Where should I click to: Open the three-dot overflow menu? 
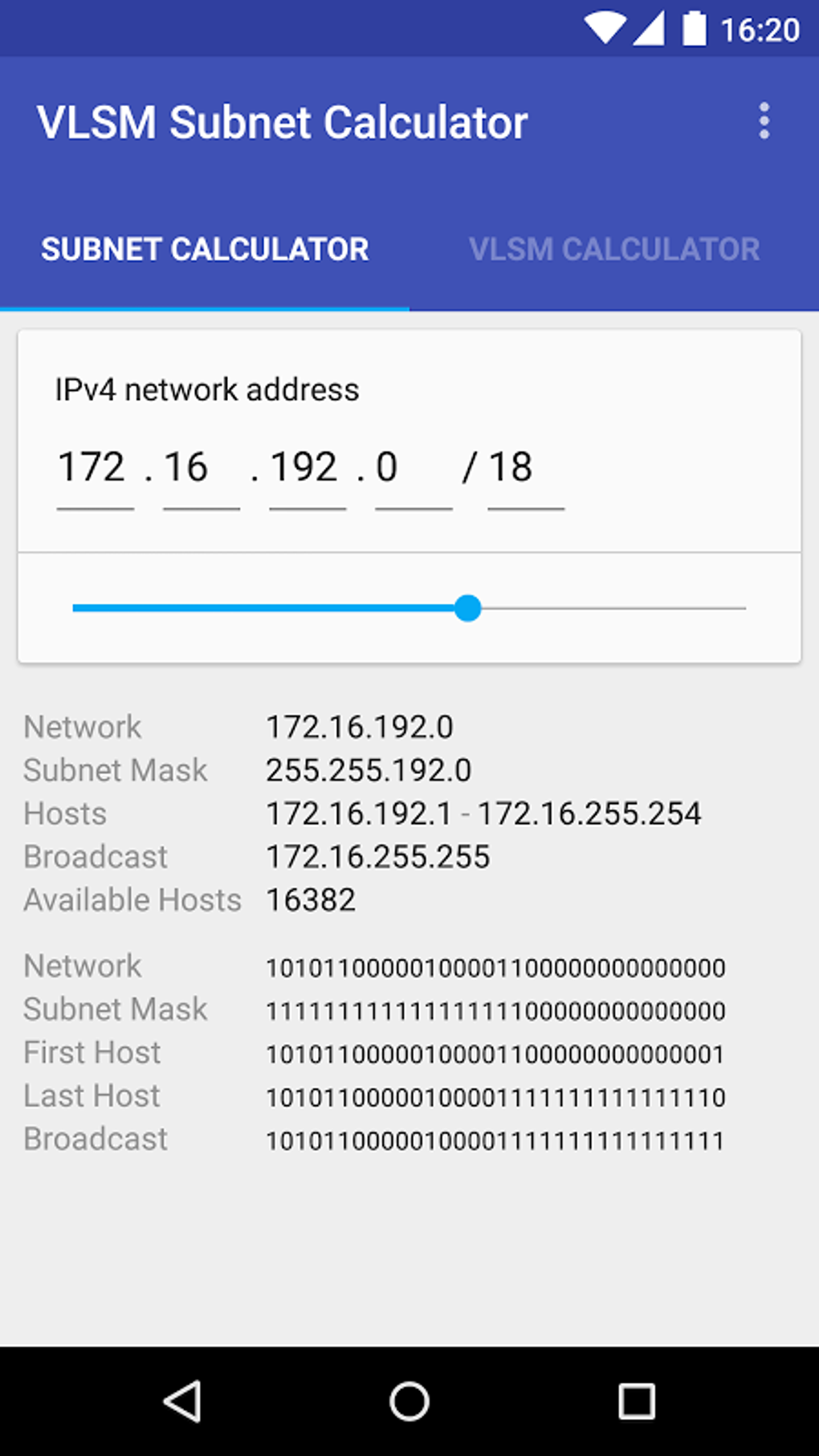[764, 121]
